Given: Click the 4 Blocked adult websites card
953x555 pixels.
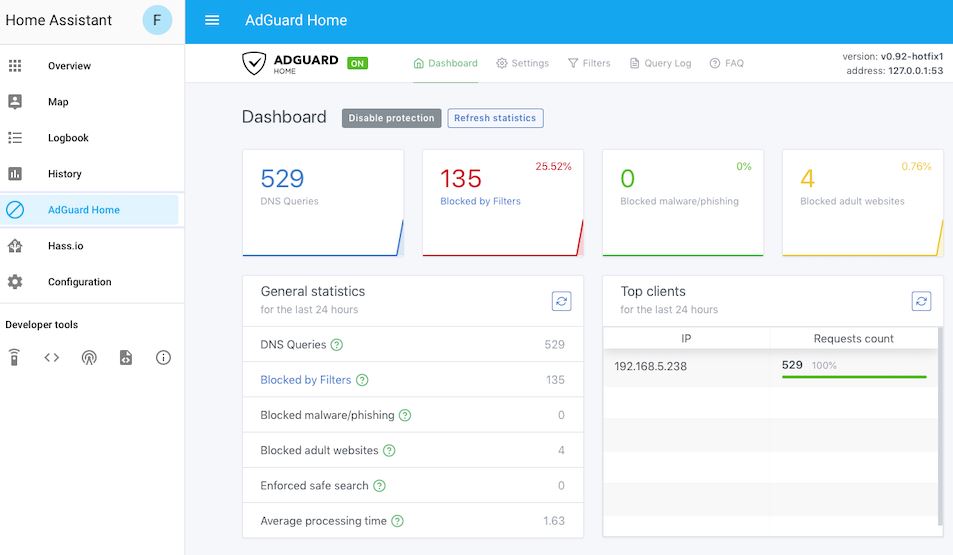Looking at the screenshot, I should [862, 203].
